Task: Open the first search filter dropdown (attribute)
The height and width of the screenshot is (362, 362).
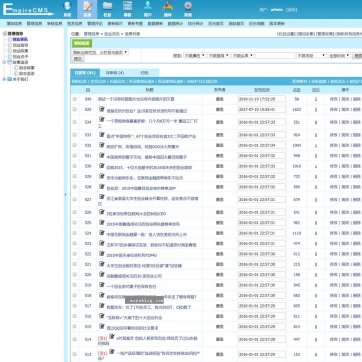Action: click(x=194, y=56)
